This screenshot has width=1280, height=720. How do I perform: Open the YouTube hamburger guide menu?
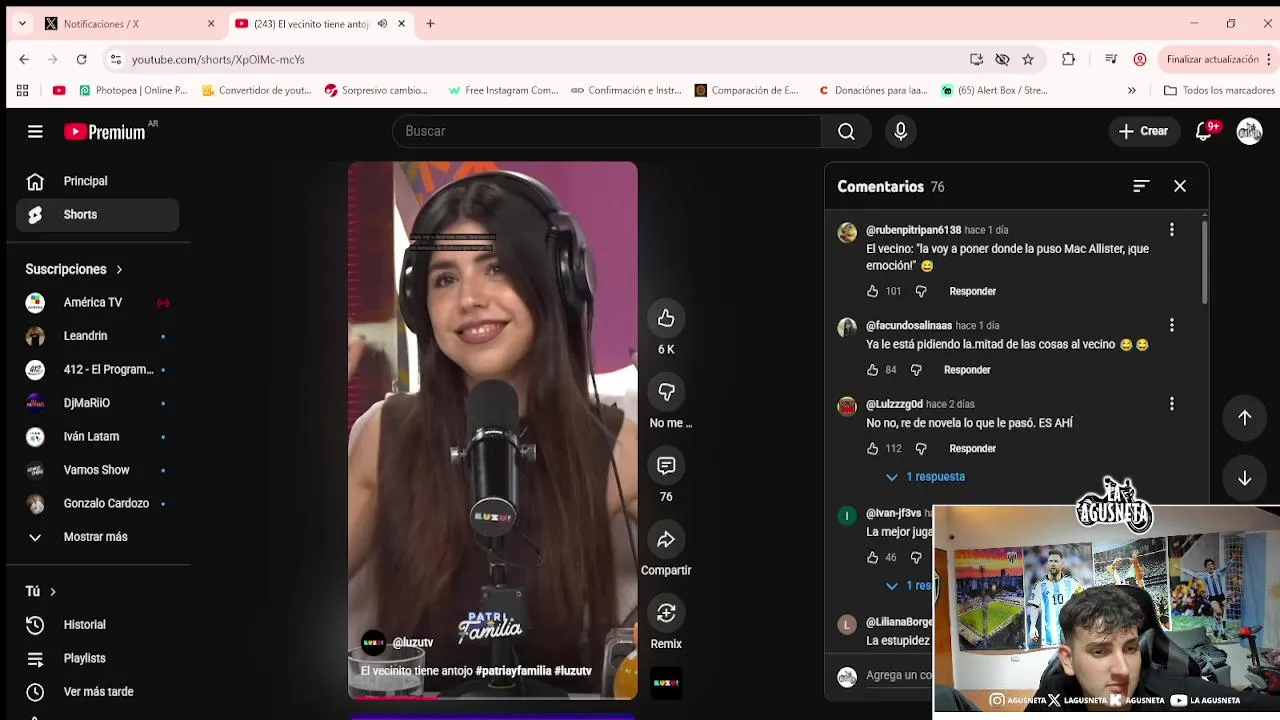pyautogui.click(x=35, y=131)
